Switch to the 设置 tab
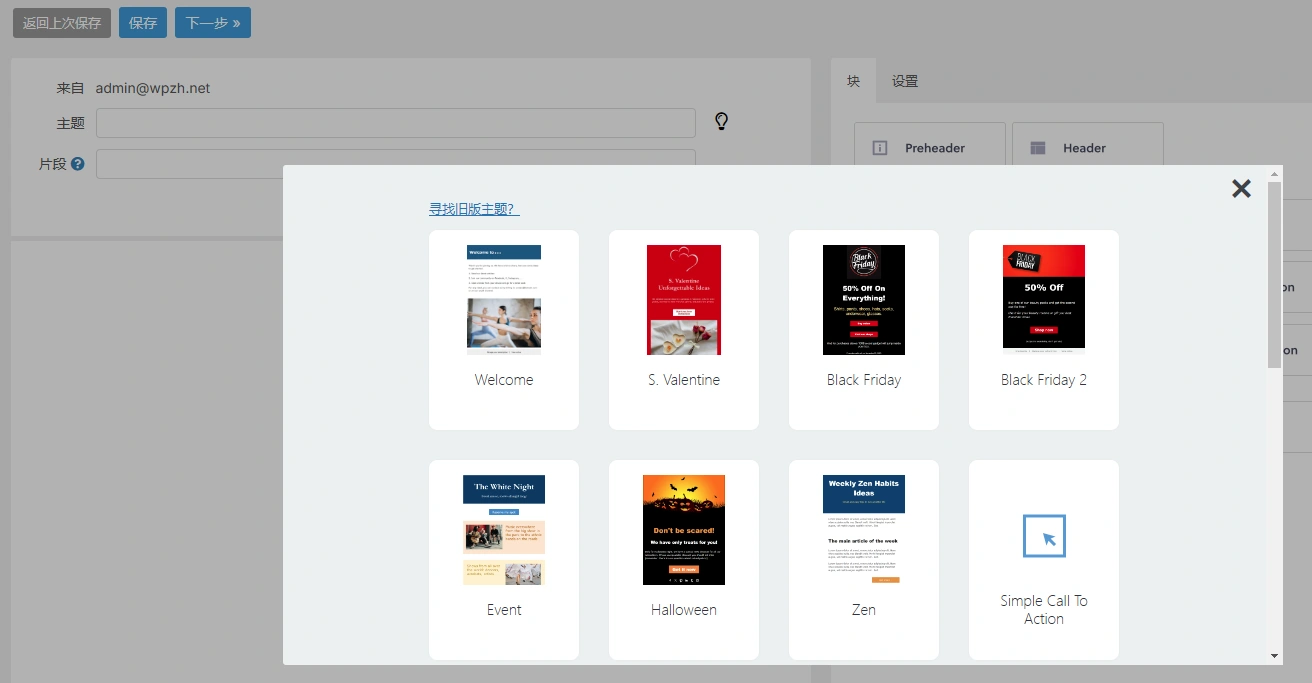1312x683 pixels. [x=905, y=81]
